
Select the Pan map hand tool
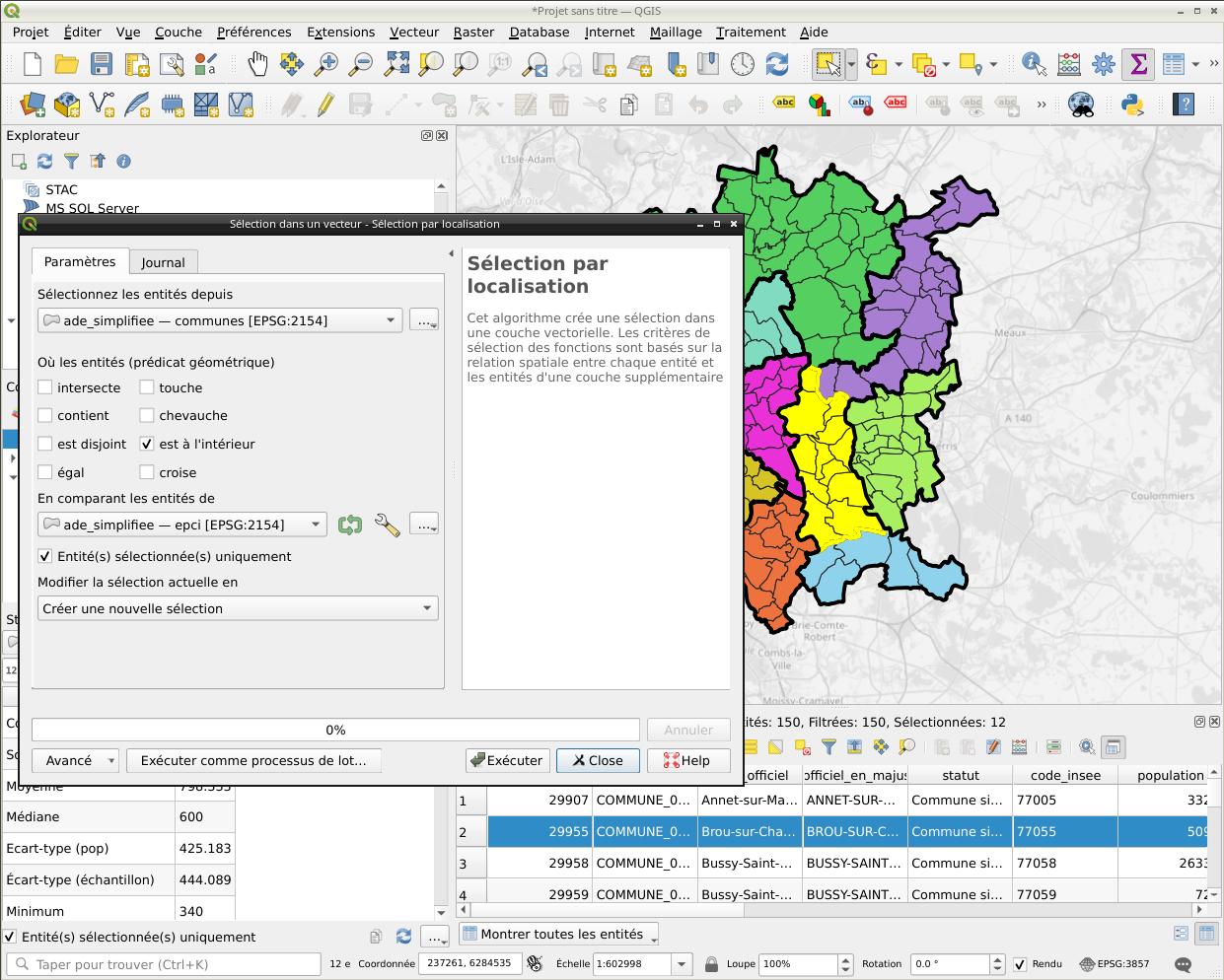(257, 65)
